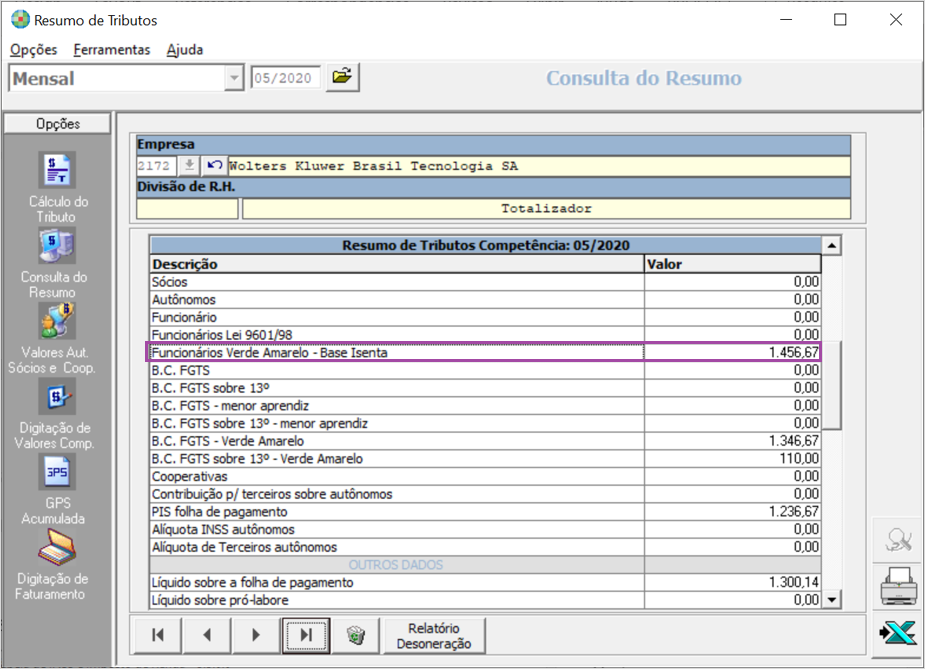This screenshot has width=926, height=669.
Task: Select B.C. FGTS sobre 13º - menor aprendiz
Action: tap(485, 423)
